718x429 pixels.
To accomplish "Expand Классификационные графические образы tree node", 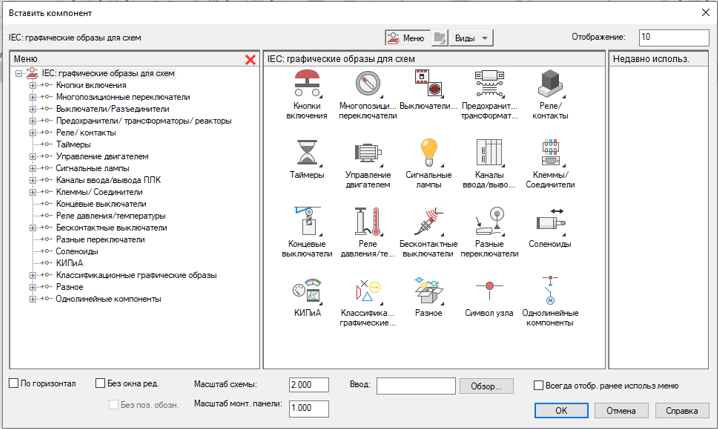I will tap(33, 275).
